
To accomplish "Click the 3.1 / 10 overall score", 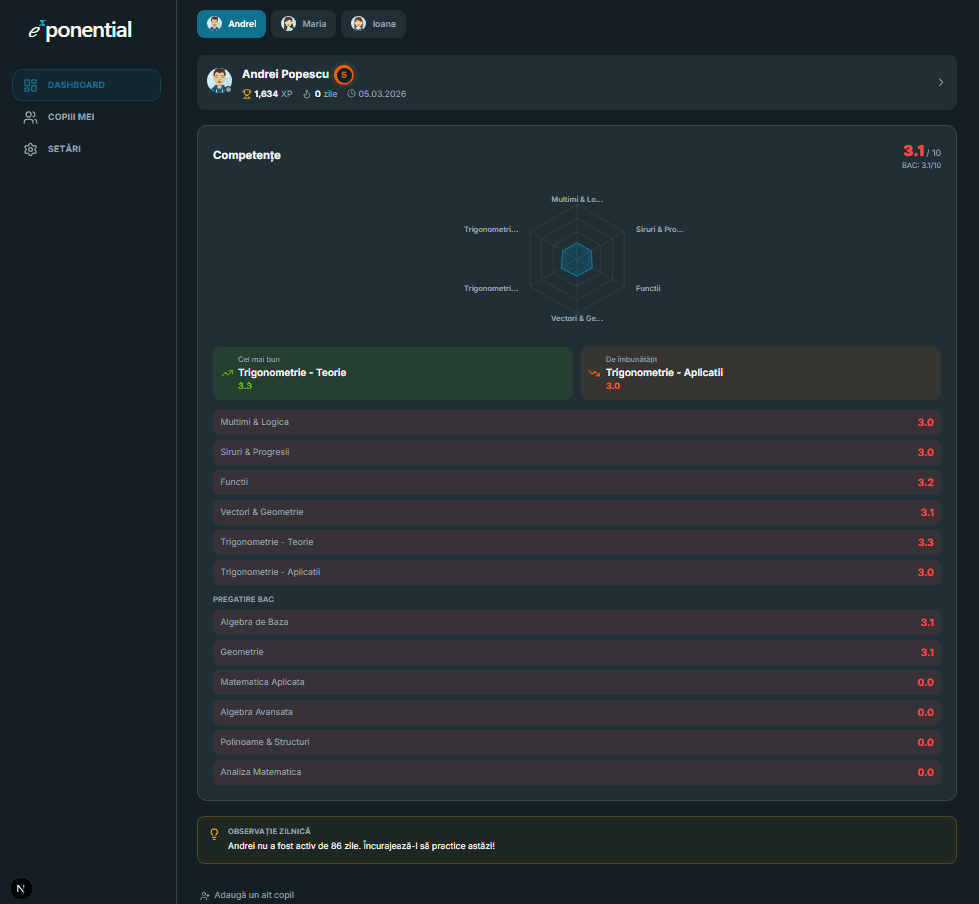I will pos(922,151).
